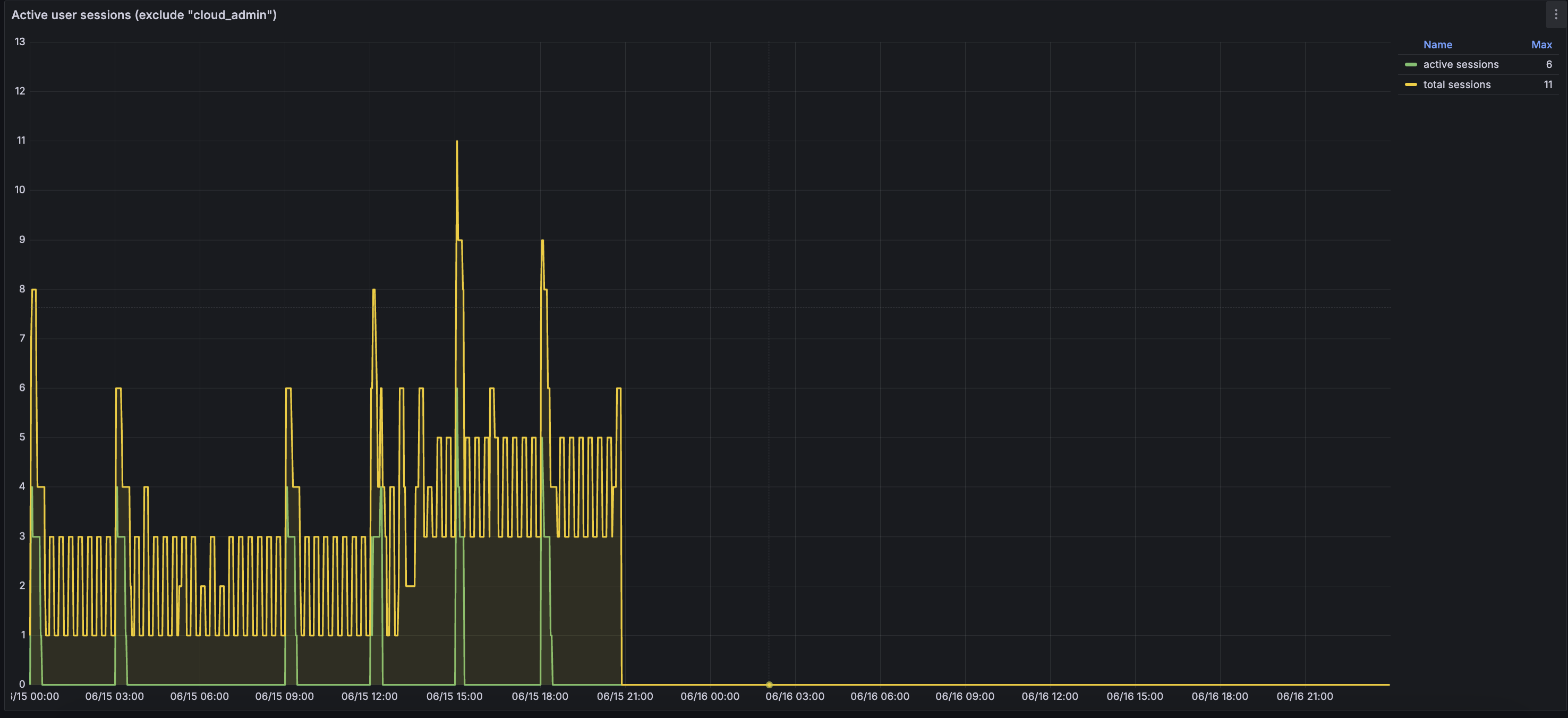The image size is (1568, 718).
Task: Click the last yellow step at 6 before 21:00
Action: [x=618, y=388]
